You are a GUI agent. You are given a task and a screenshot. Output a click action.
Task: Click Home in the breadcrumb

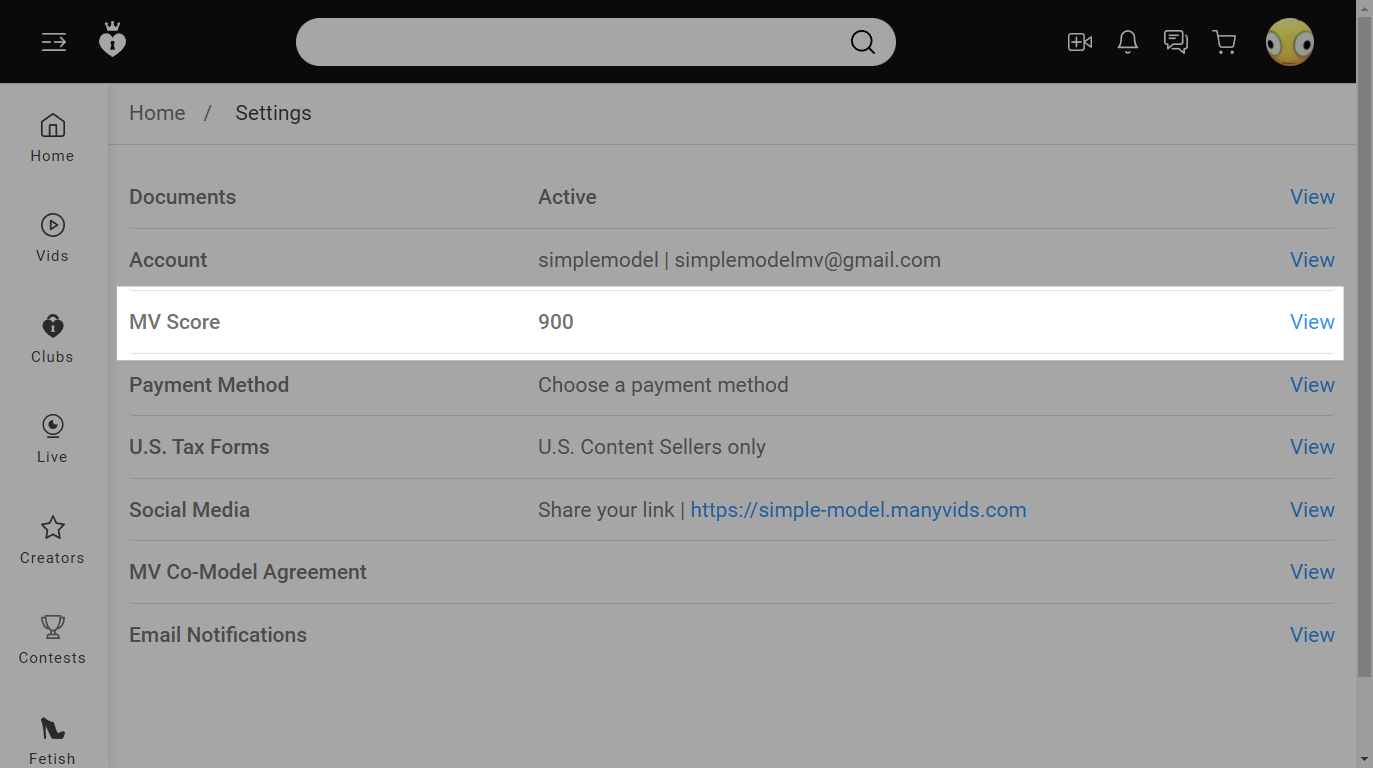[157, 113]
